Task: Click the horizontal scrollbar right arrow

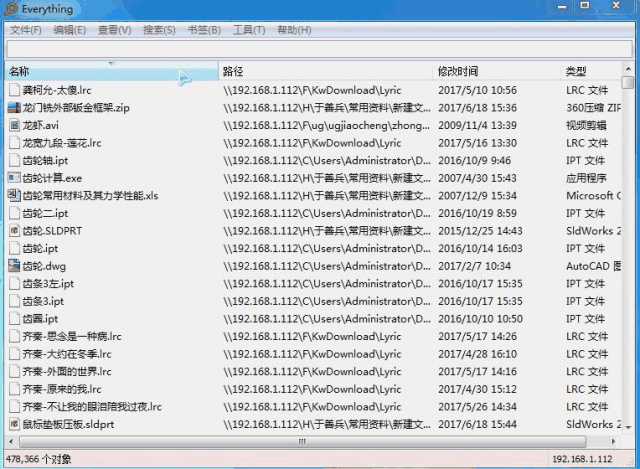Action: coord(613,441)
